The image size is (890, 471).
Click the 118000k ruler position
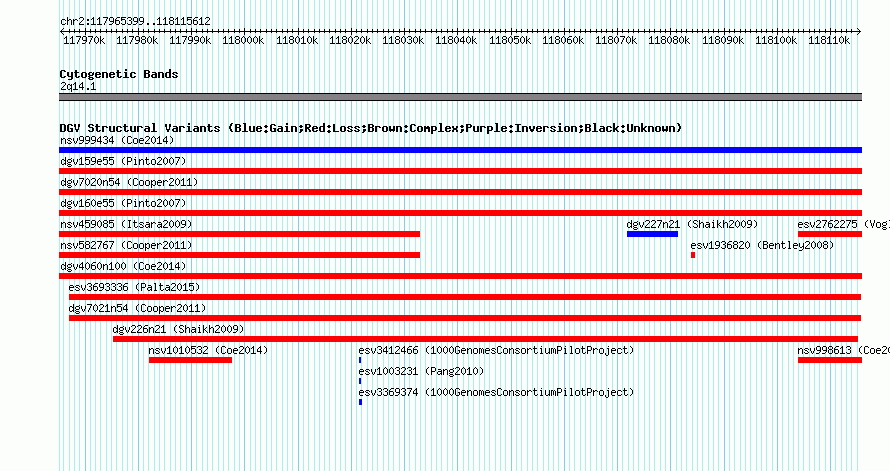(x=244, y=40)
